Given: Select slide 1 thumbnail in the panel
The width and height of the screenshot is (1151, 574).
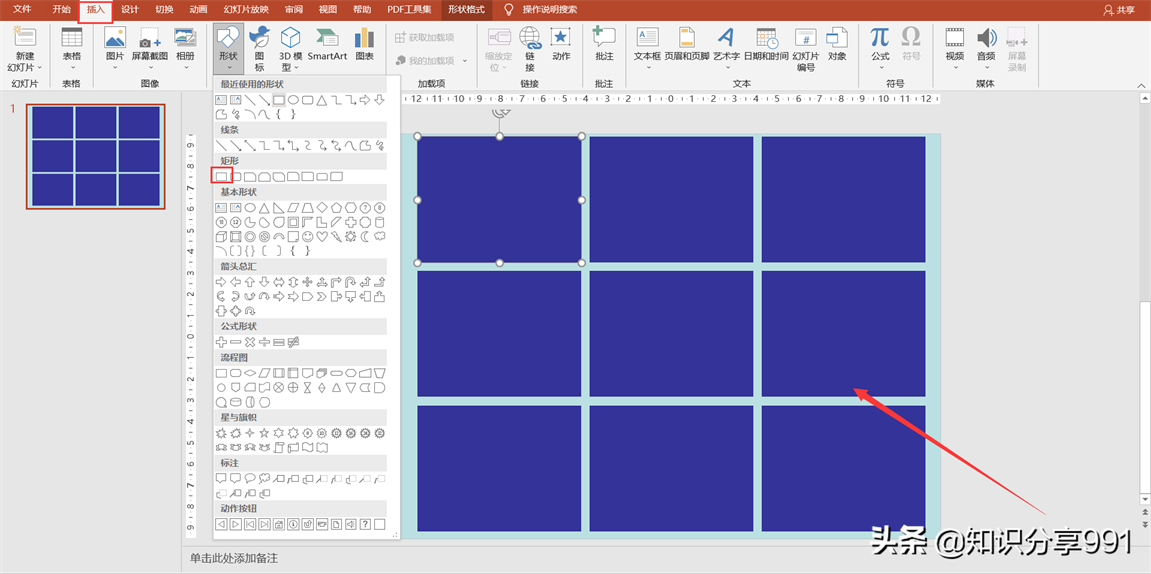Looking at the screenshot, I should pyautogui.click(x=96, y=157).
